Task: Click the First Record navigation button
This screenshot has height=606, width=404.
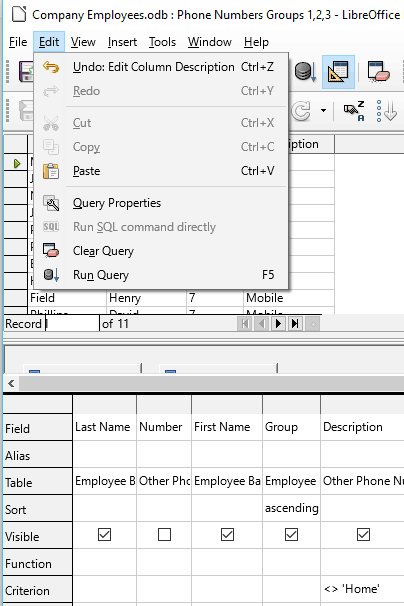Action: click(x=245, y=323)
